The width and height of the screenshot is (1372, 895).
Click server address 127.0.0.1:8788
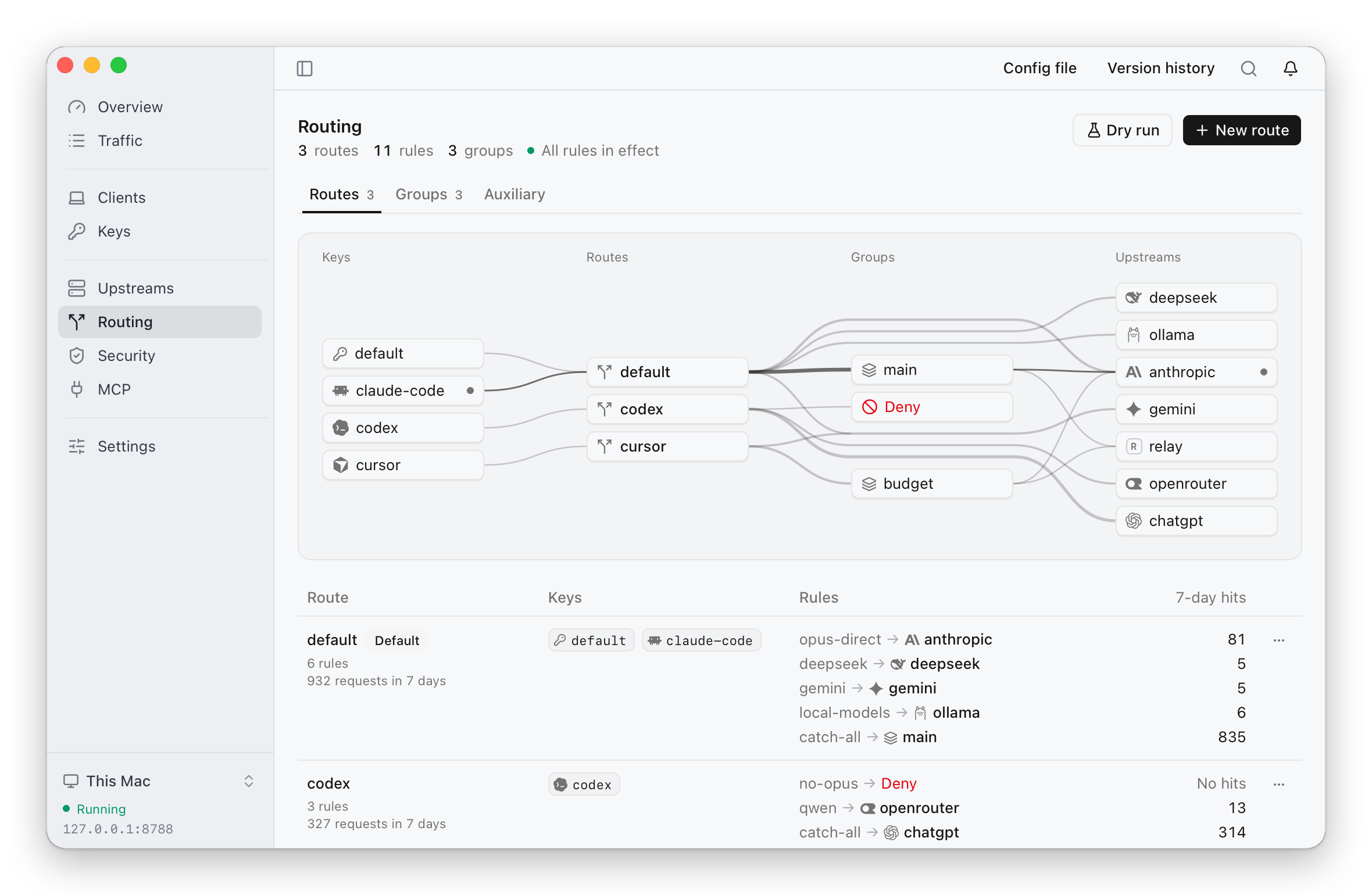click(118, 829)
